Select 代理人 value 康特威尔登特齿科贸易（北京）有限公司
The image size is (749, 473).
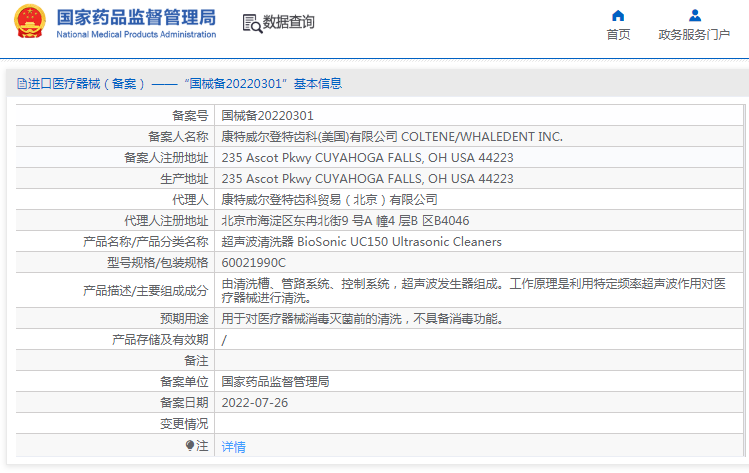pyautogui.click(x=330, y=200)
